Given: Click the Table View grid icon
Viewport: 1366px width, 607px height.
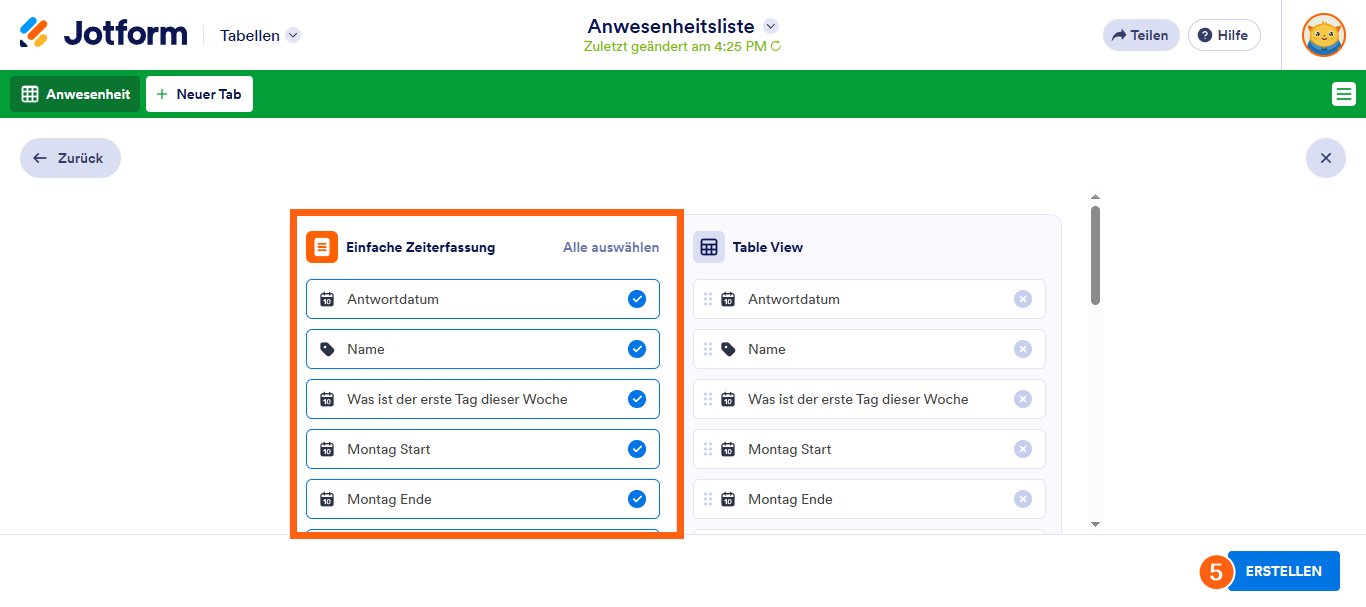Looking at the screenshot, I should click(x=709, y=247).
